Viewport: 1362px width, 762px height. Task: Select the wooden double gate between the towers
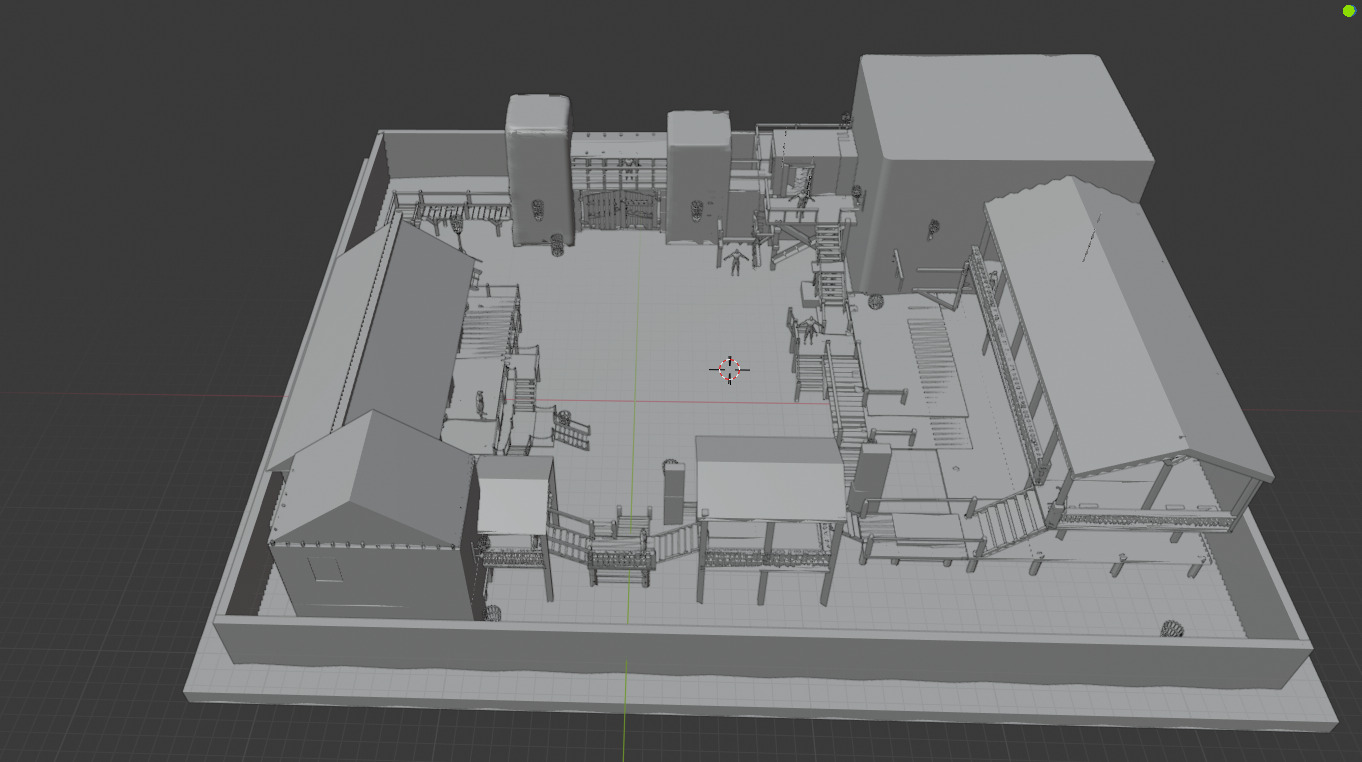[621, 211]
